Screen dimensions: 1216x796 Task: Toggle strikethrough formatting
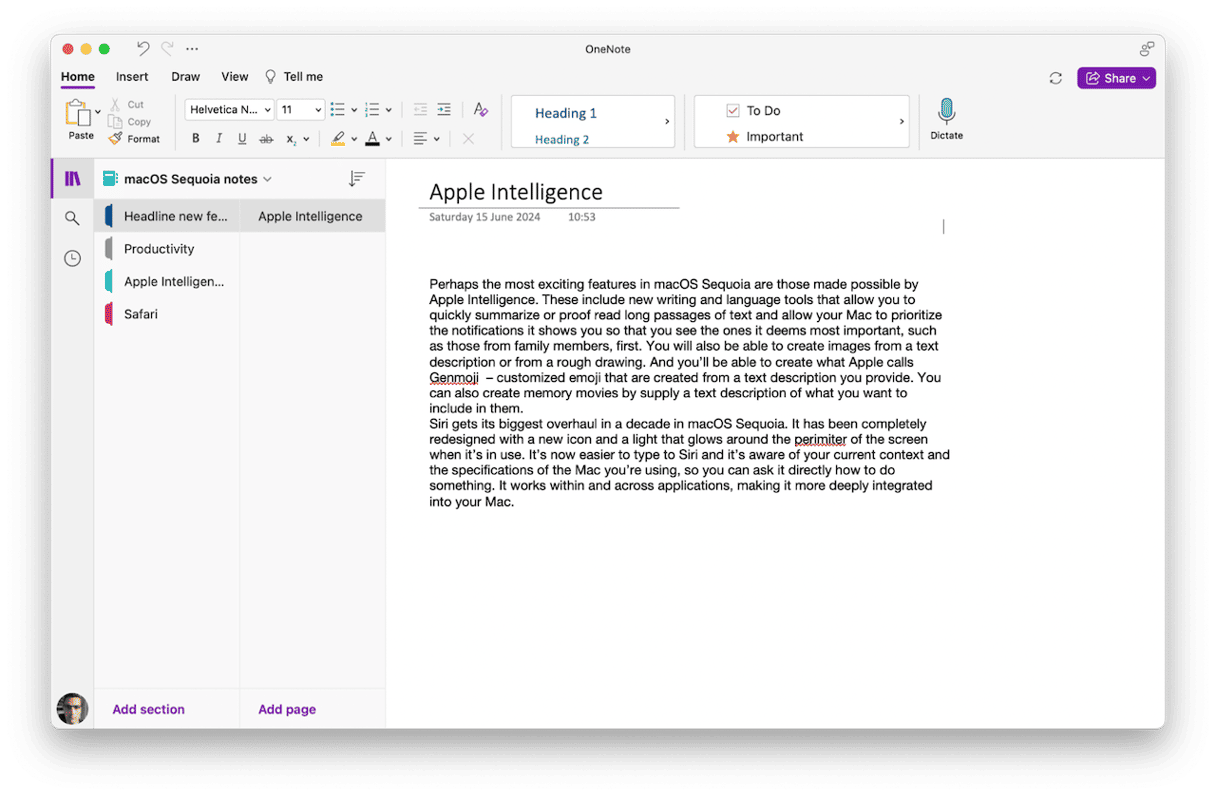point(266,139)
